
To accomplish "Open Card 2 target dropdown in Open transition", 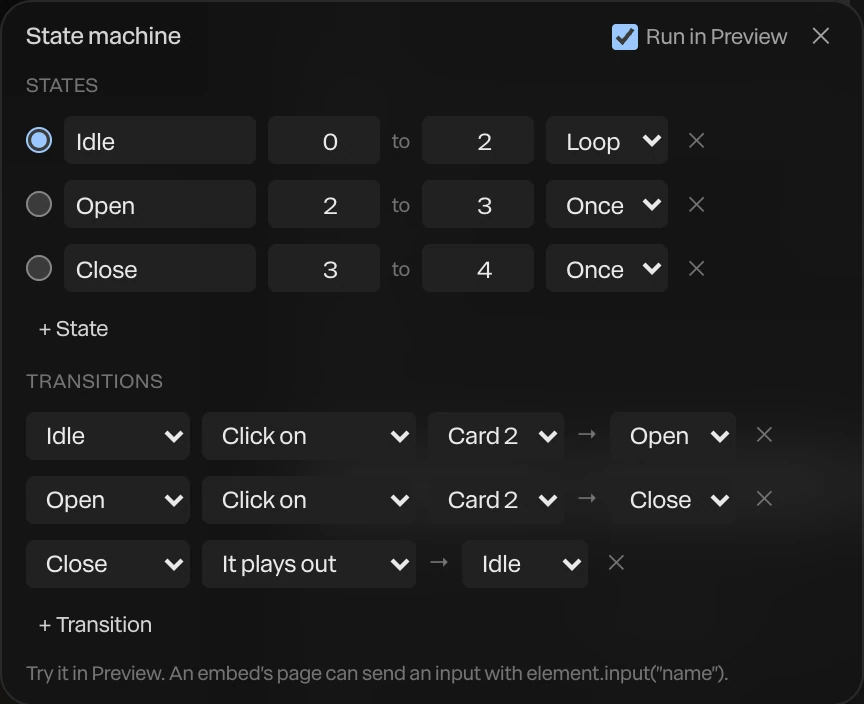I will click(496, 500).
